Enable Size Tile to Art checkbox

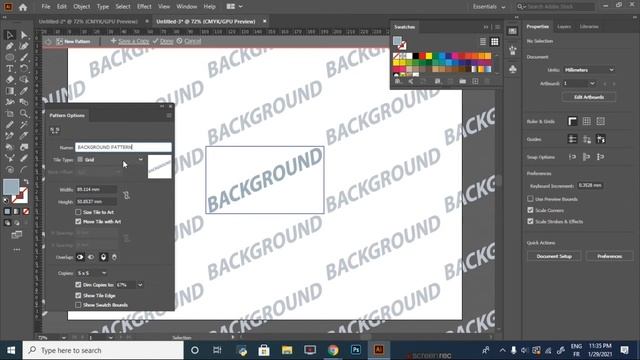coord(78,212)
